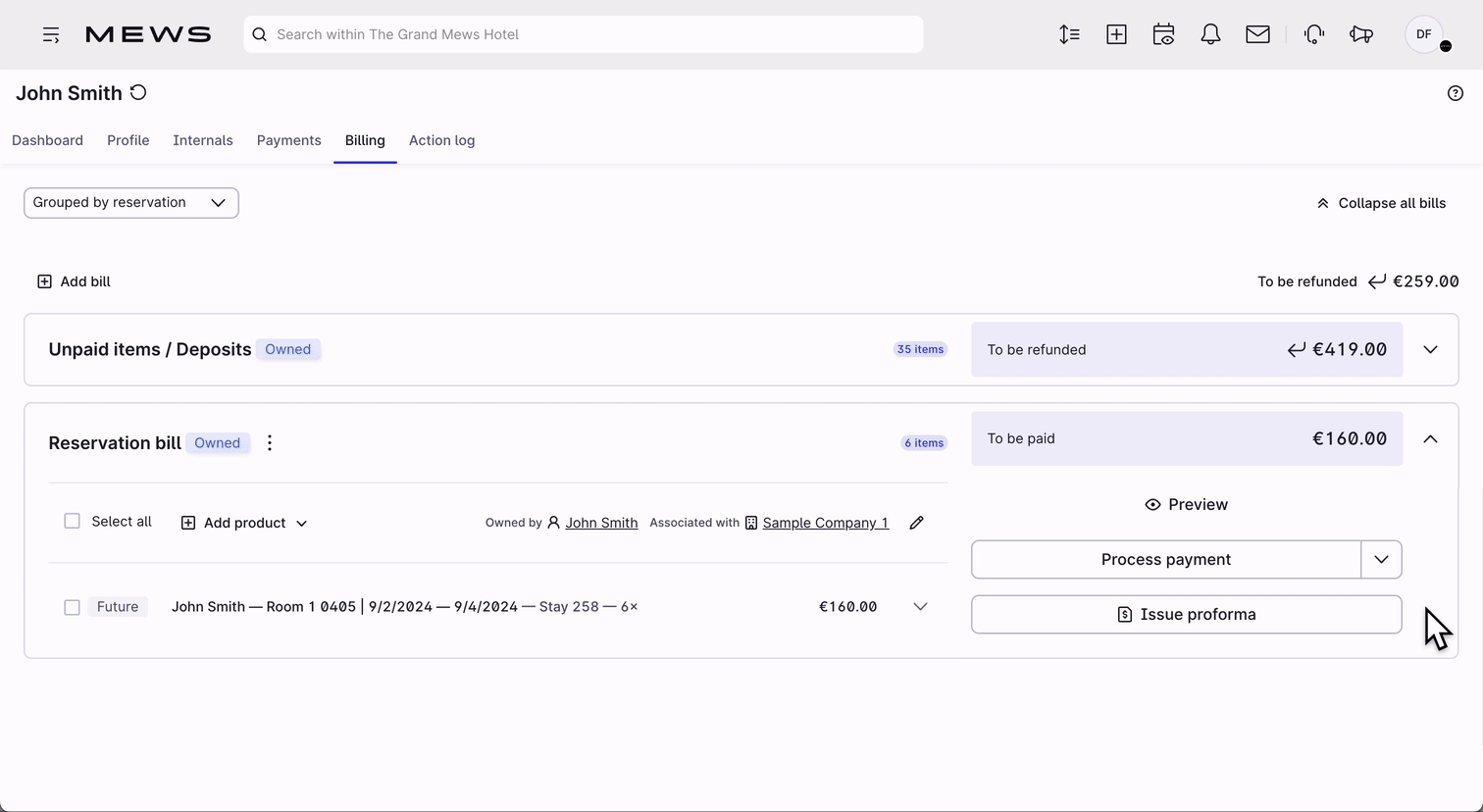Click the Unpaid items / Deposits title
Screen dimensions: 1483x812
150,349
